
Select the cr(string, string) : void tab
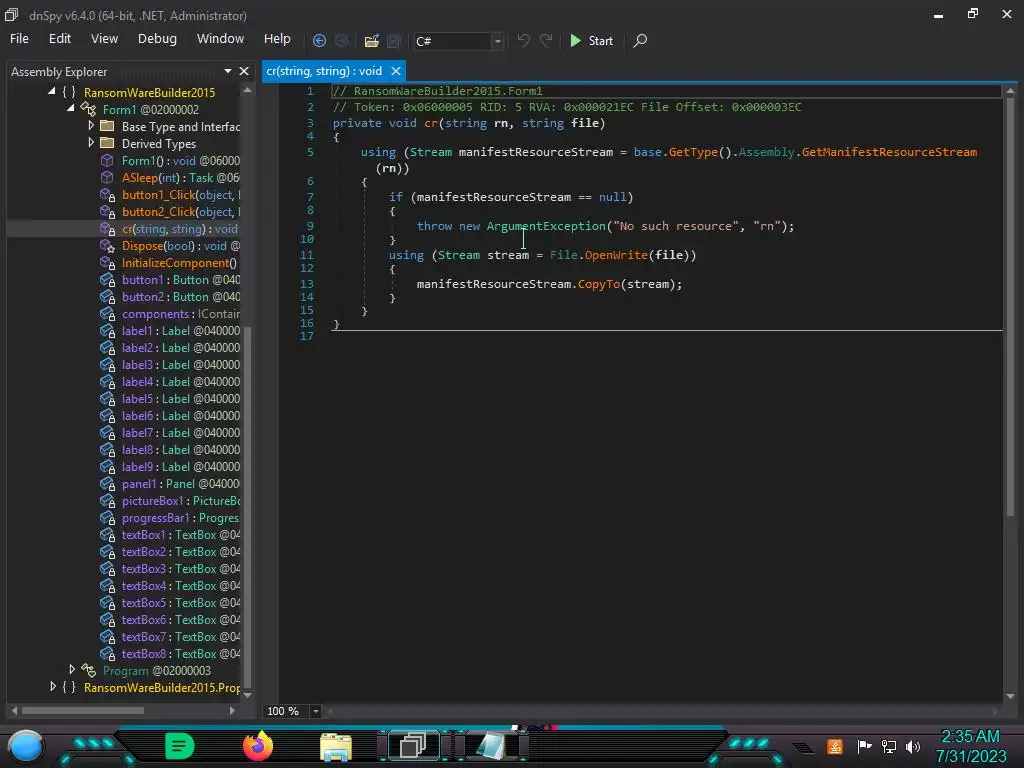tap(324, 71)
